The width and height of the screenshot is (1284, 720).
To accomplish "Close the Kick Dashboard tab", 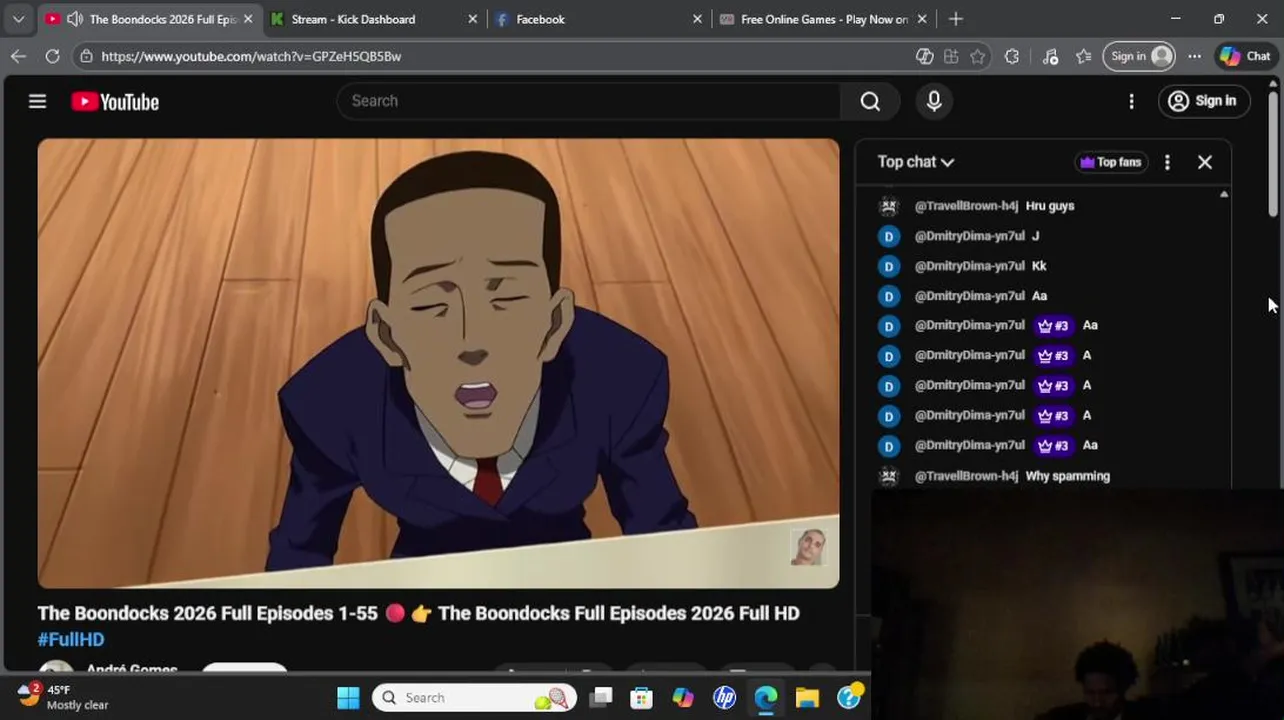I will coord(473,19).
